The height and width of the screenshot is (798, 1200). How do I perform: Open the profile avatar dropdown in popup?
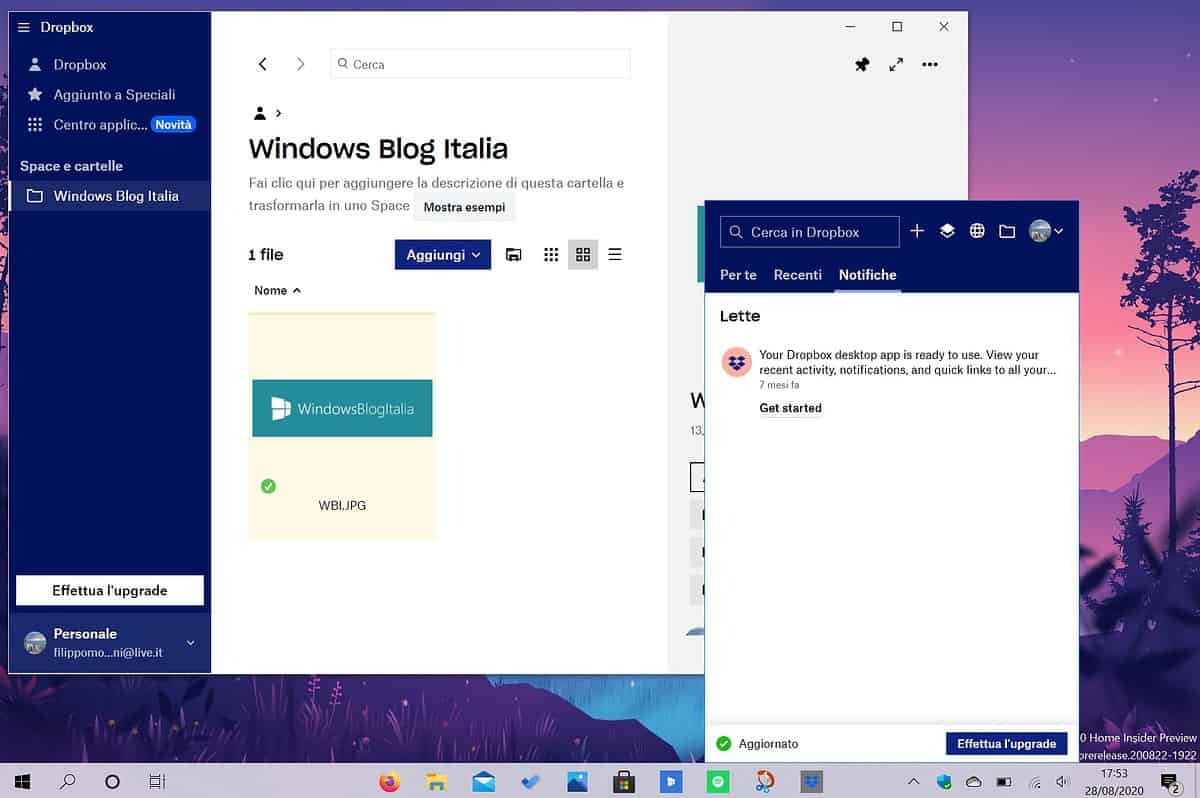[x=1042, y=230]
